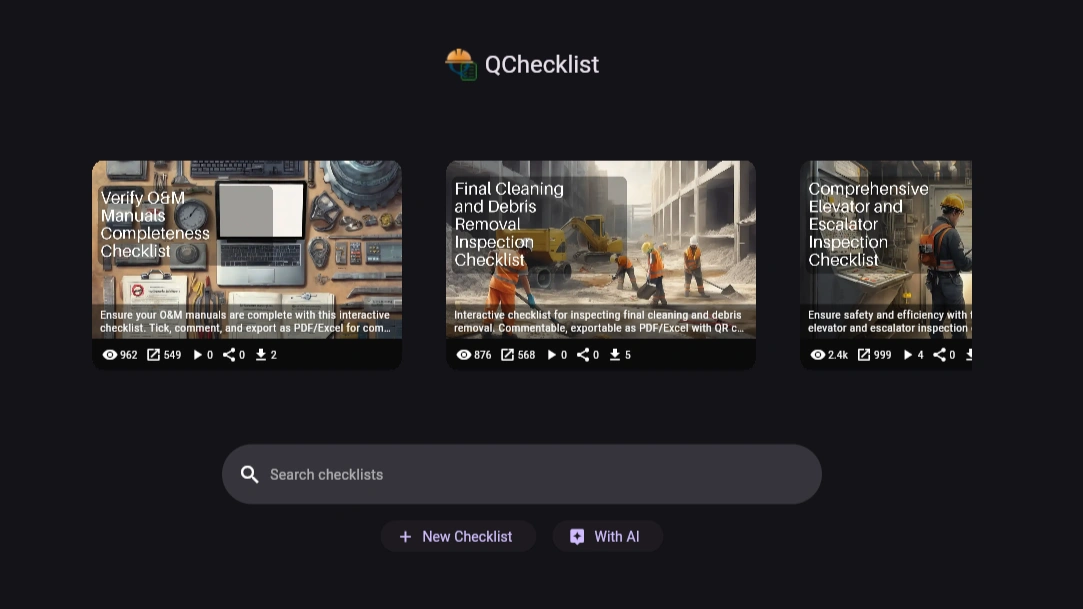Click the play icon on Verify O&M Manuals card
This screenshot has height=609, width=1083.
198,355
